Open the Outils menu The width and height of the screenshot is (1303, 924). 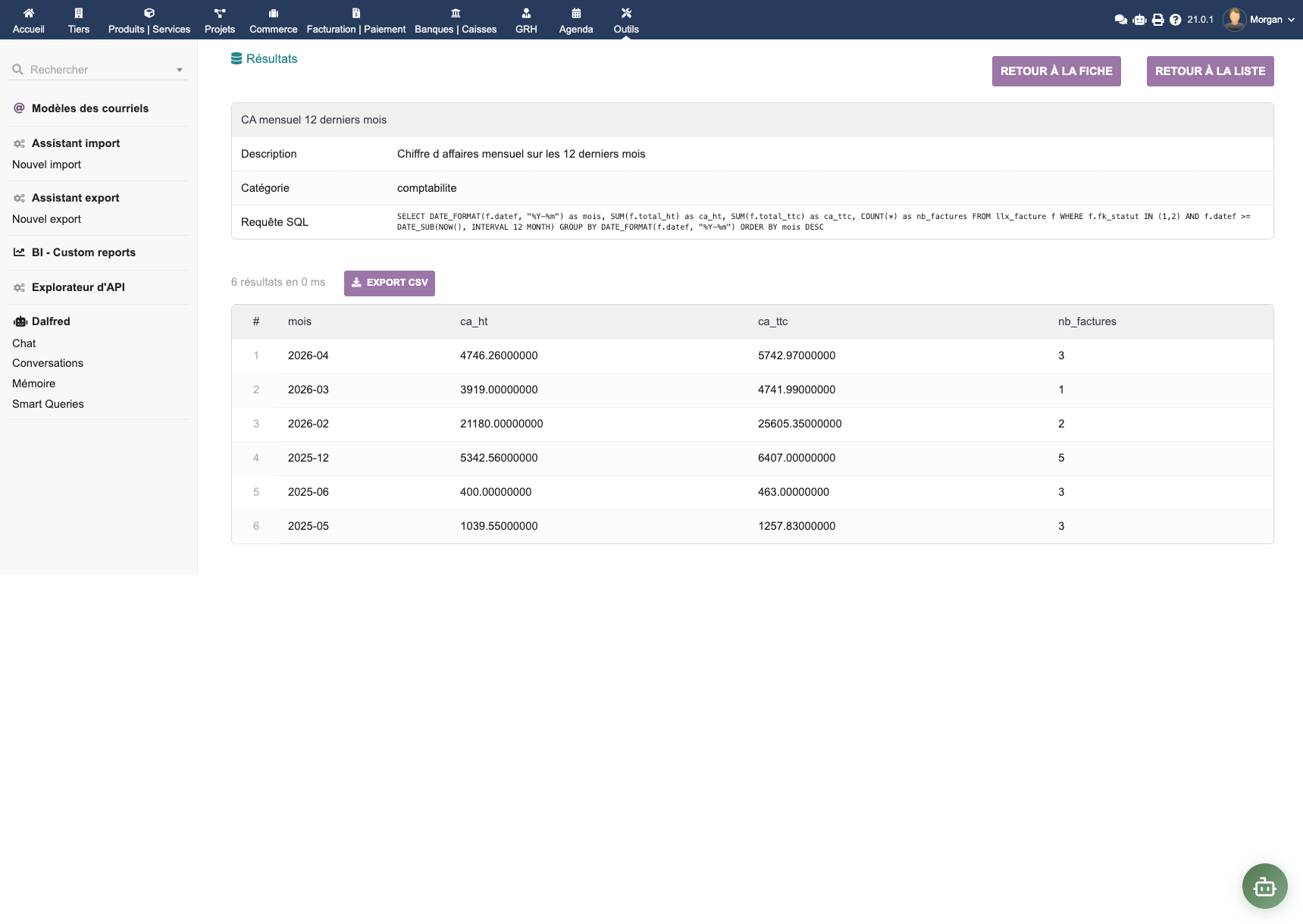(626, 20)
